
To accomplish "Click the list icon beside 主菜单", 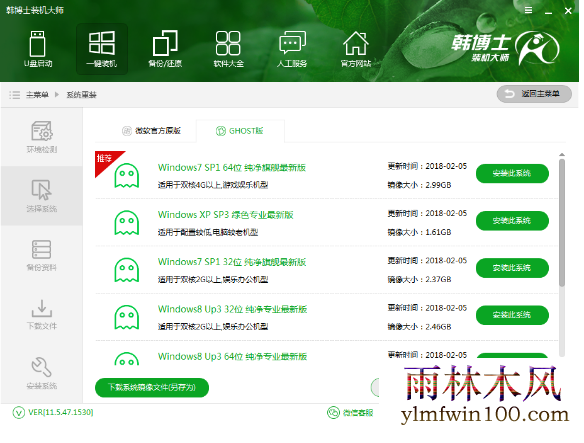I will (15, 95).
